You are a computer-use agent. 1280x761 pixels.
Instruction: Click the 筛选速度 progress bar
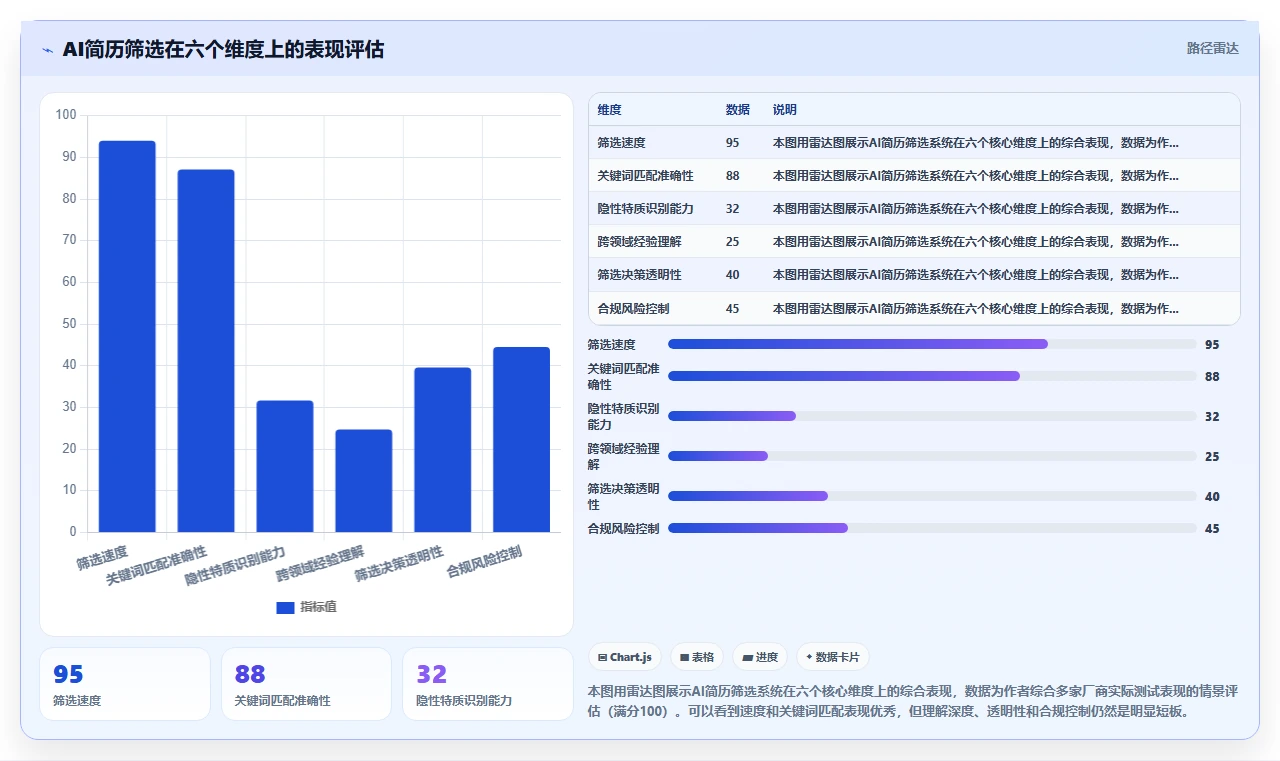click(x=932, y=344)
